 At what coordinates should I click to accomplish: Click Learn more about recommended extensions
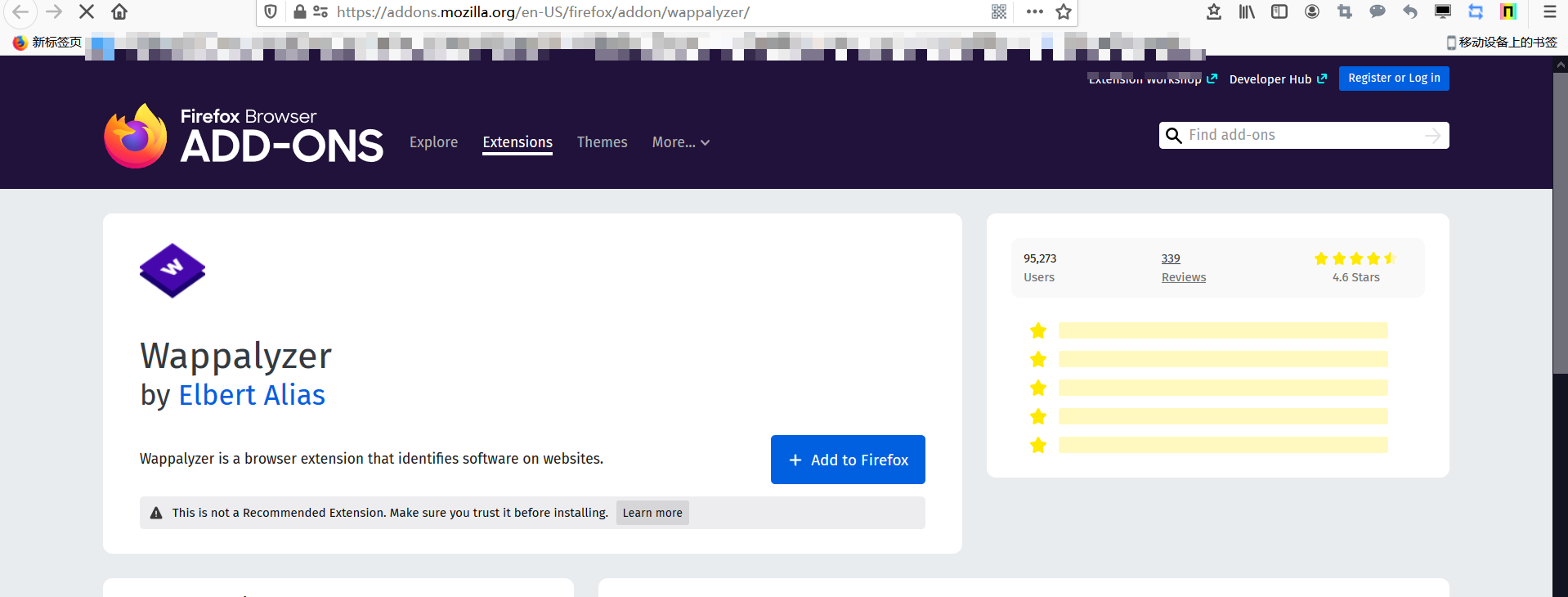pyautogui.click(x=652, y=513)
